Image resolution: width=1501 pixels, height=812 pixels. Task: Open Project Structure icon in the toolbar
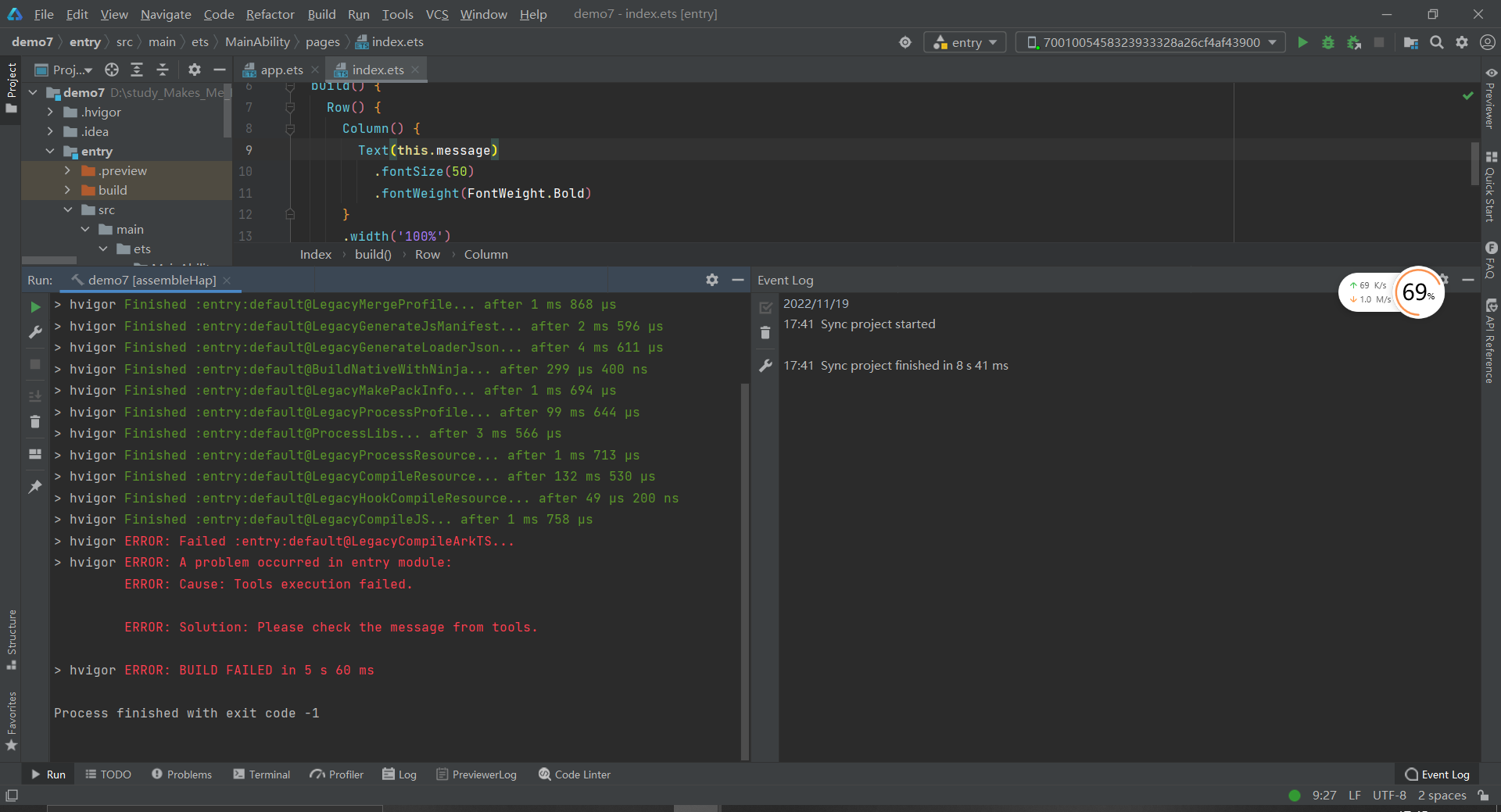(x=1411, y=42)
